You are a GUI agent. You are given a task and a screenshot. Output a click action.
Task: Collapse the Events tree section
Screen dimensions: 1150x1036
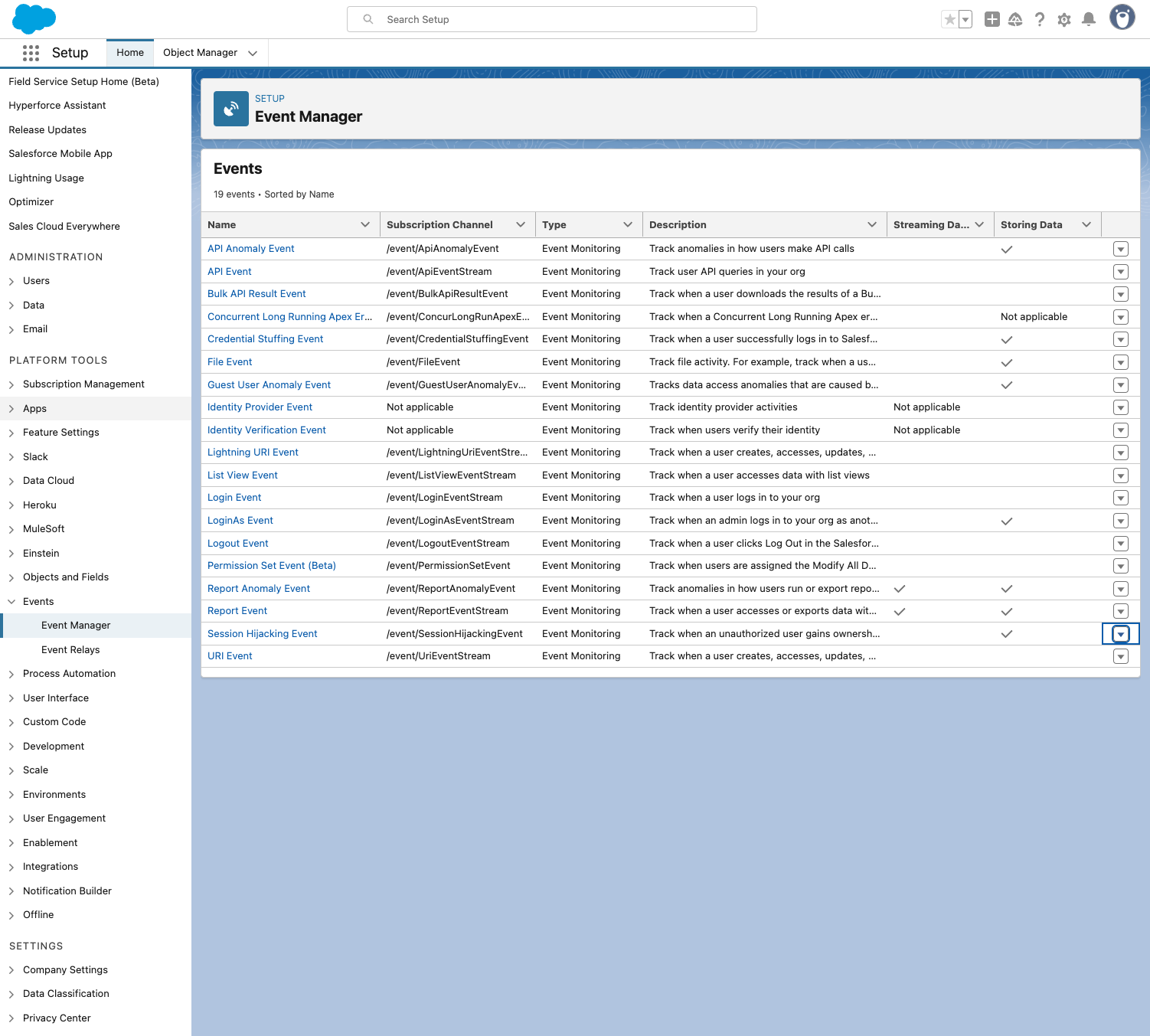pos(11,602)
